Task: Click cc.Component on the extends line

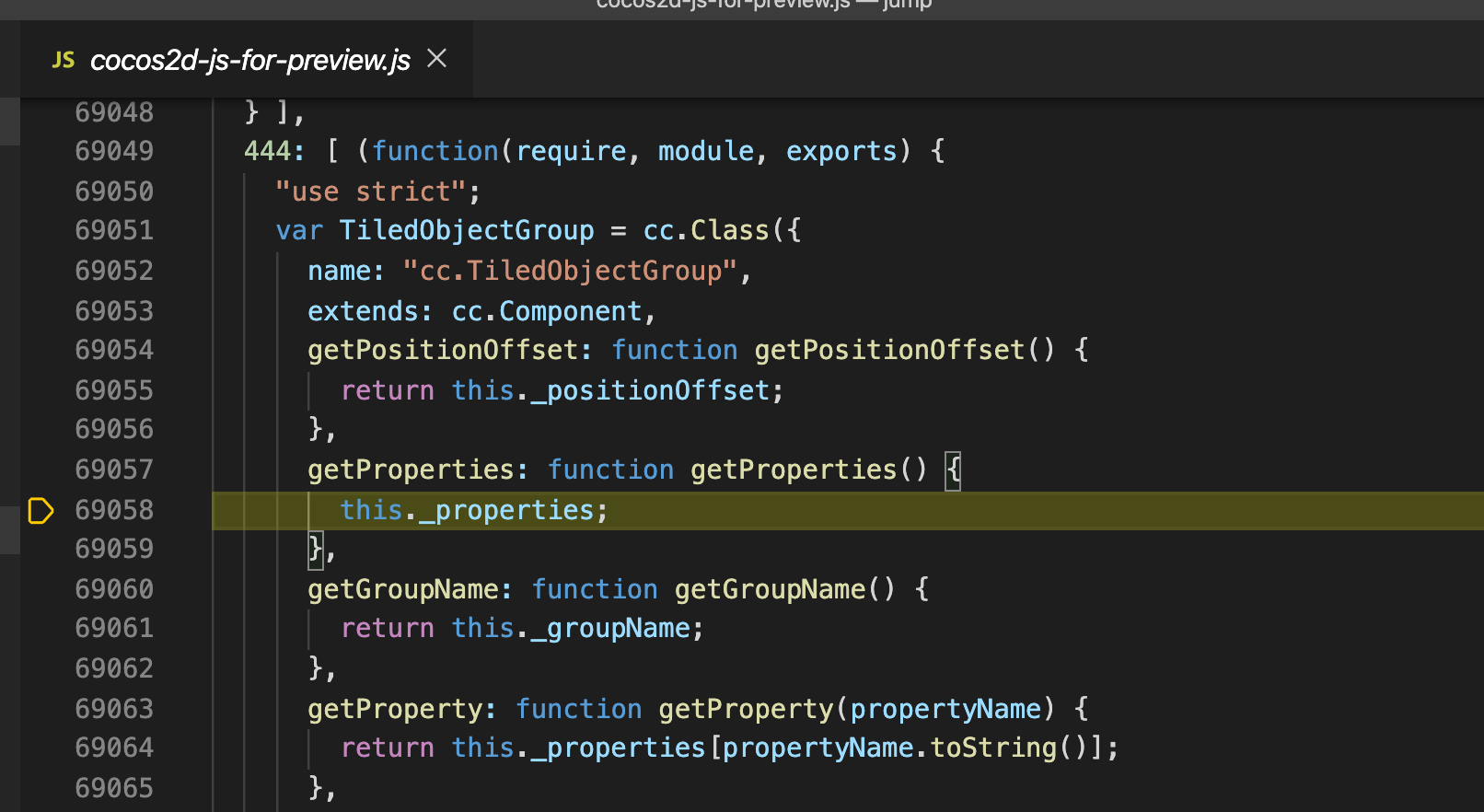Action: (x=547, y=311)
